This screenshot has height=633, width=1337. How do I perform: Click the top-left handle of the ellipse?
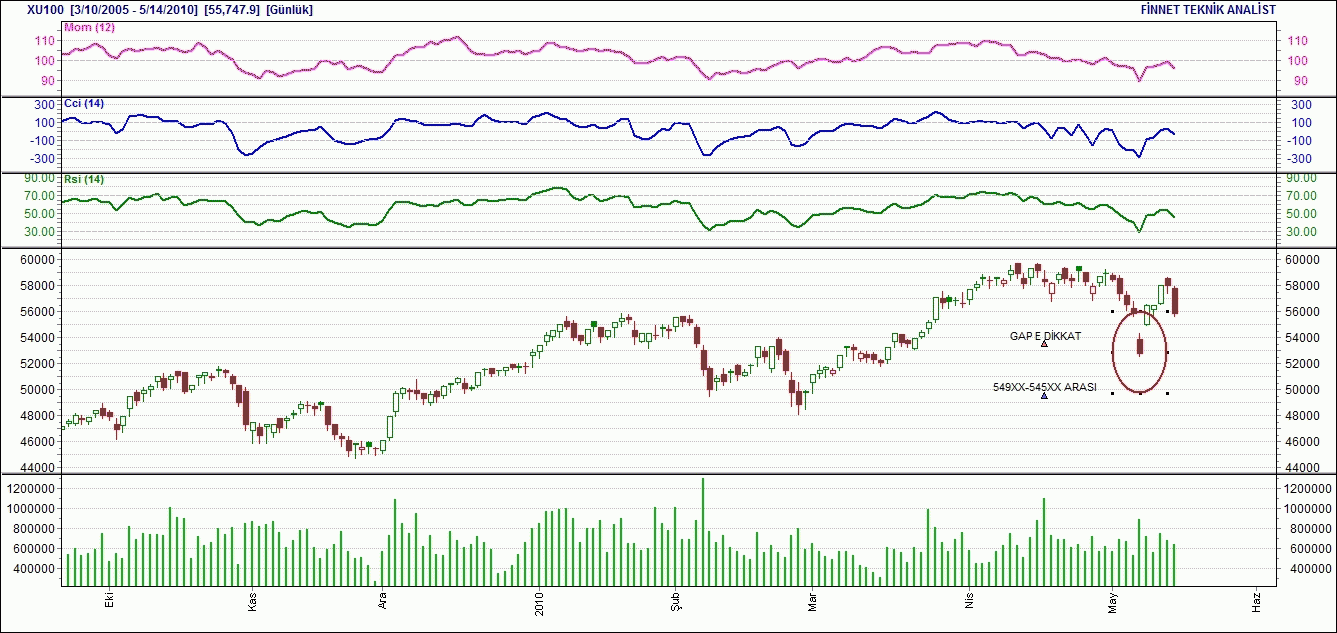(x=1113, y=312)
